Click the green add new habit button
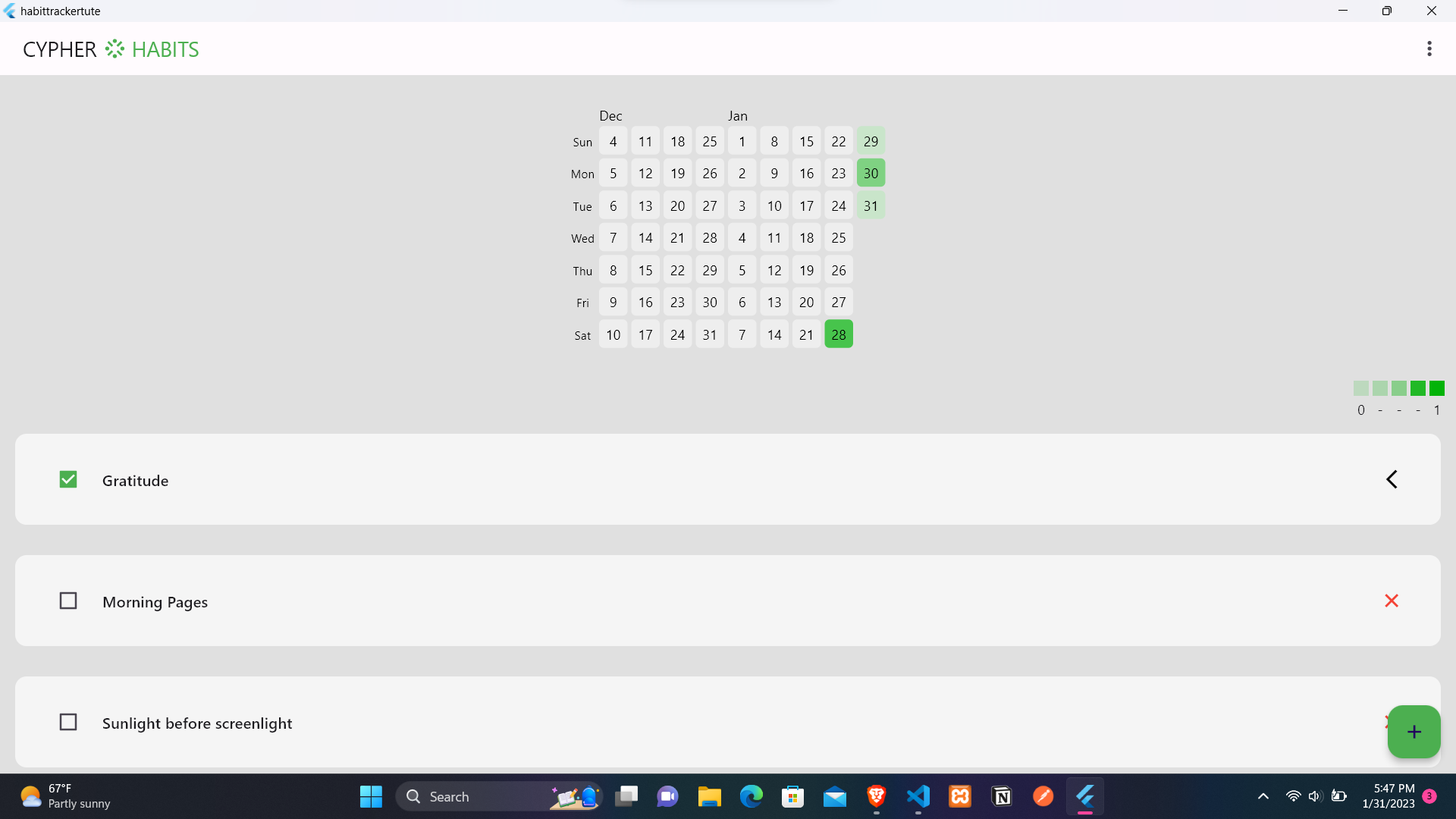This screenshot has width=1456, height=819. pyautogui.click(x=1414, y=731)
